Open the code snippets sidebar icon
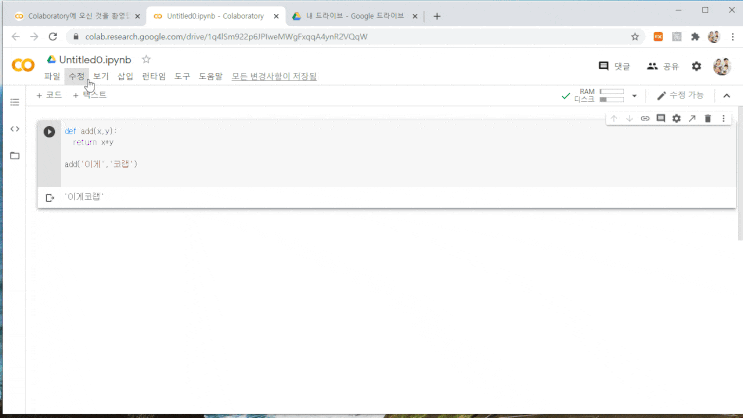 coord(15,129)
